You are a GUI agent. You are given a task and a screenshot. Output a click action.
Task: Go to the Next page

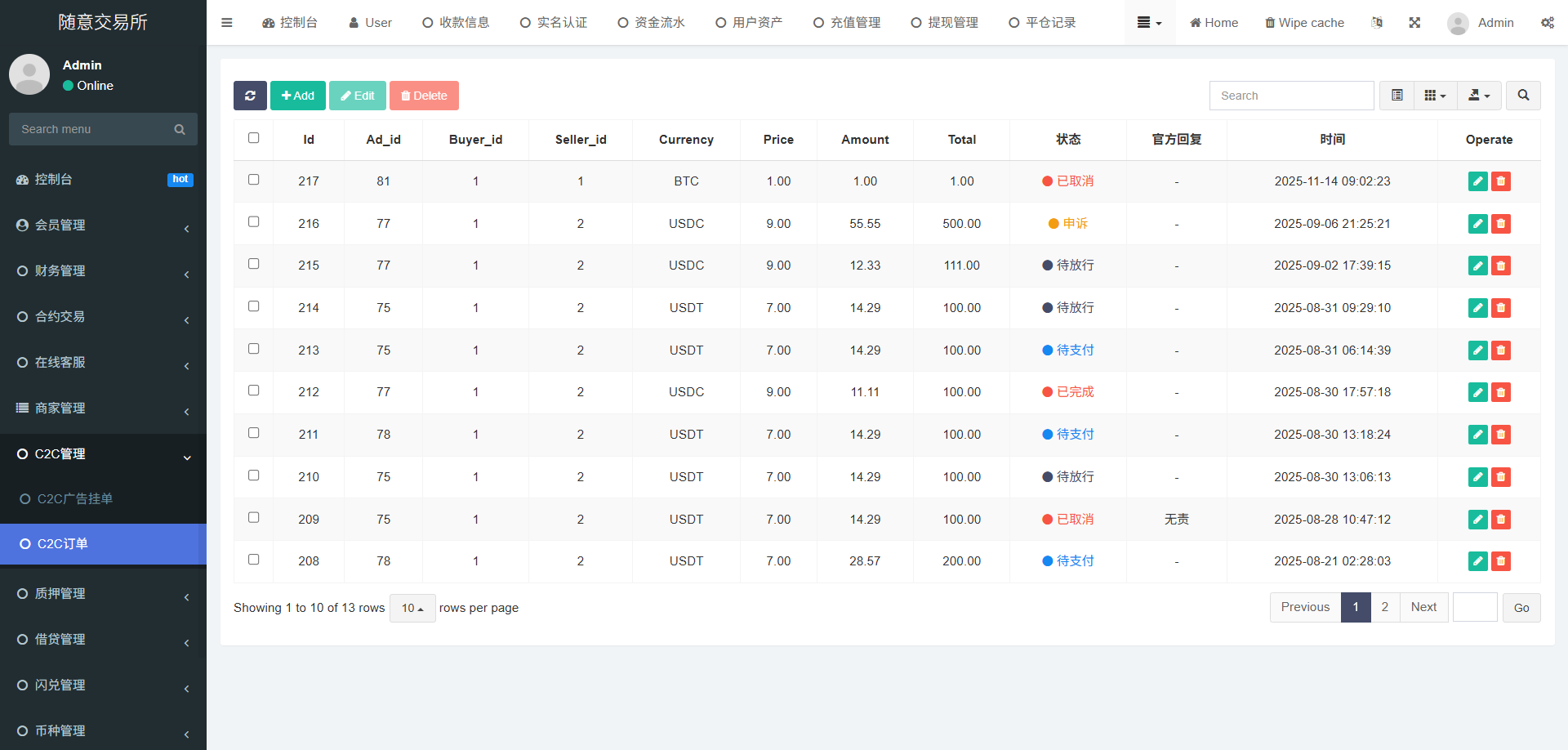(x=1423, y=607)
